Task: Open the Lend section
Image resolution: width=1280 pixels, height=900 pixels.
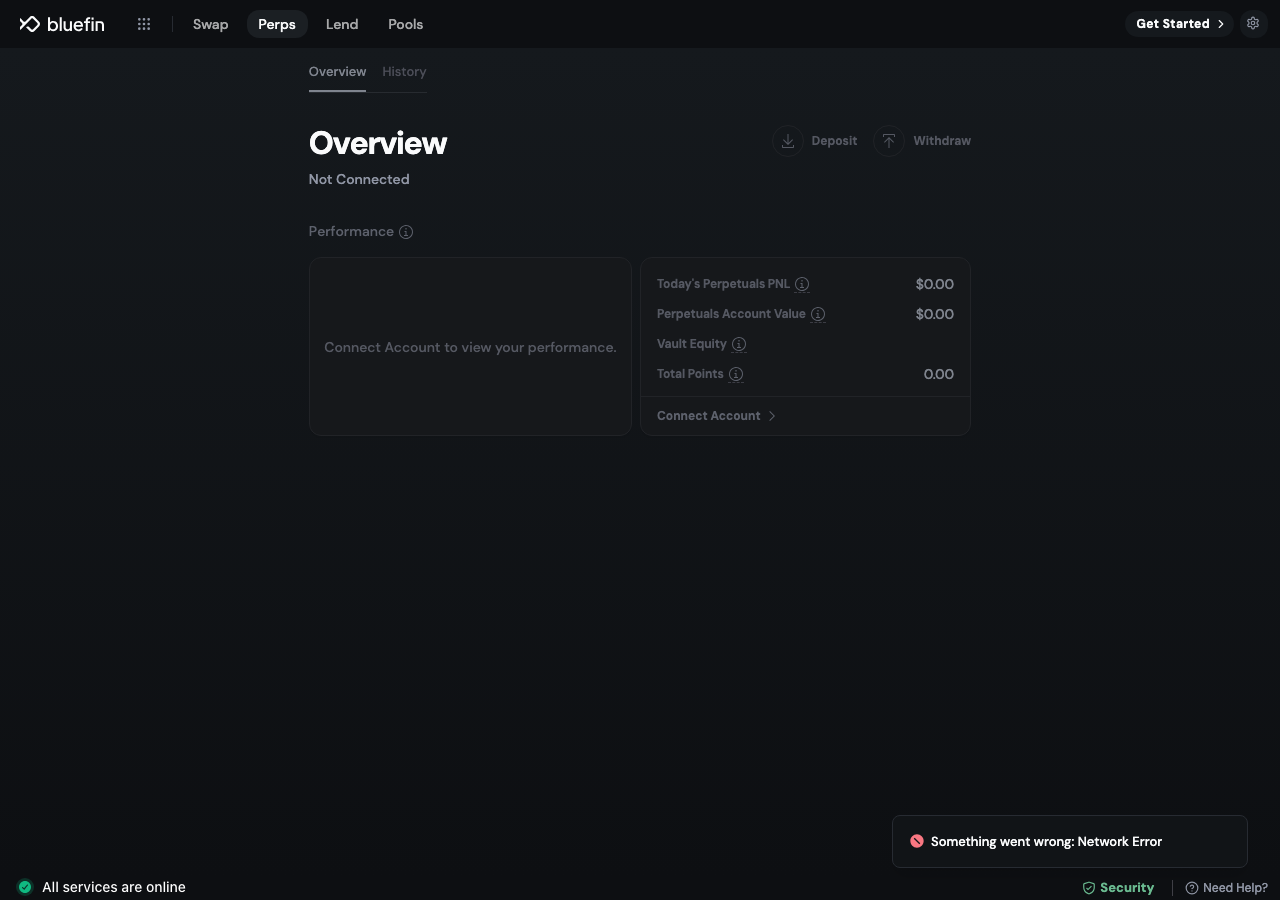Action: point(342,24)
